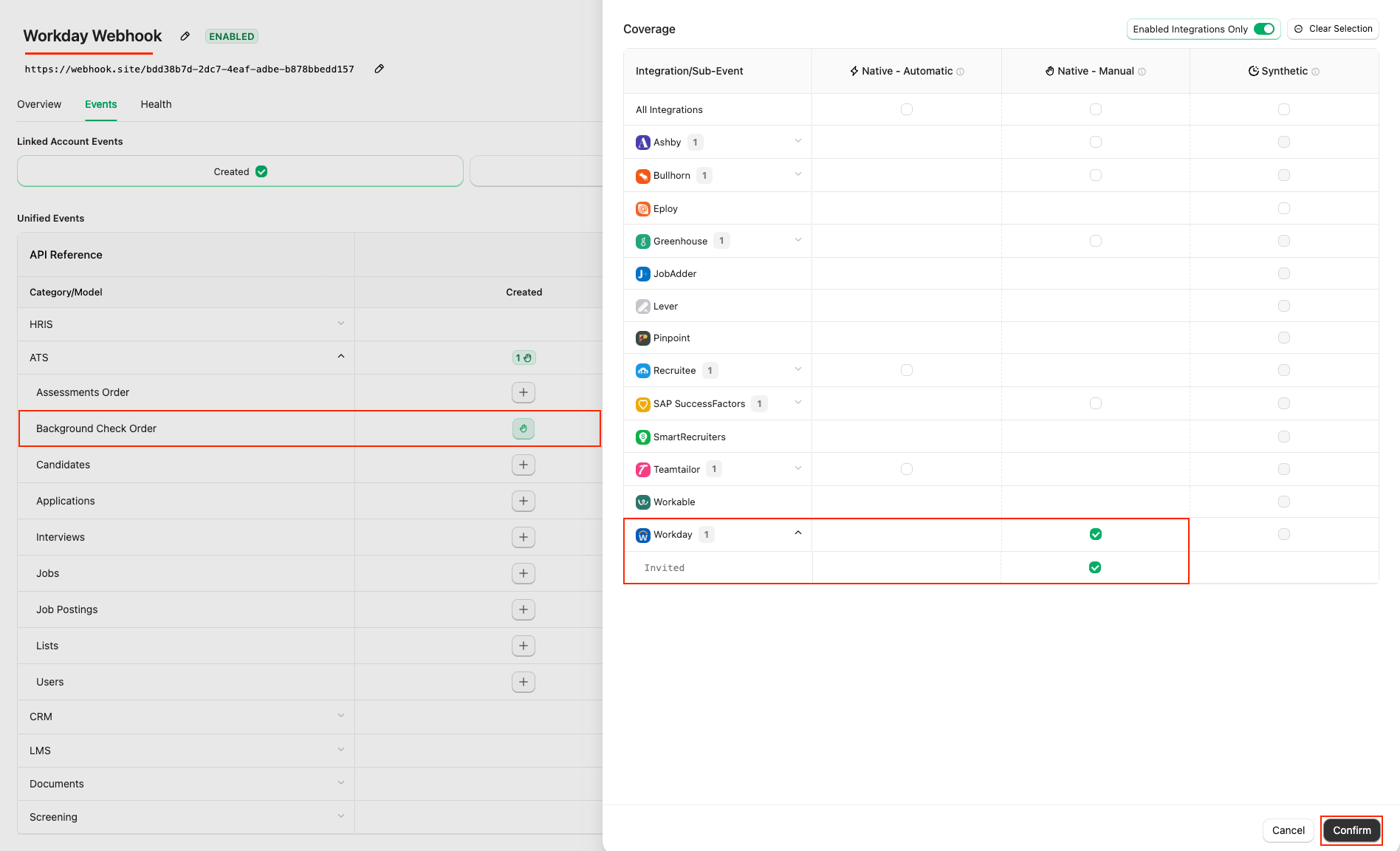
Task: Click Clear Selection button
Action: [1333, 29]
